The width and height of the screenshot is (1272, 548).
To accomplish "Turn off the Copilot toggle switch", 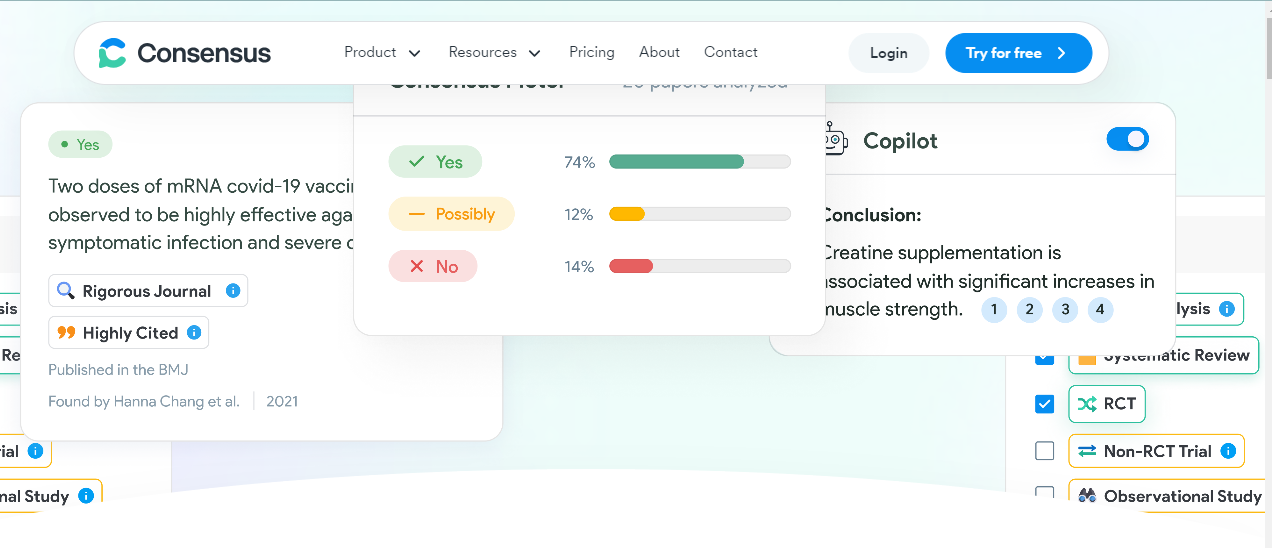I will 1127,140.
